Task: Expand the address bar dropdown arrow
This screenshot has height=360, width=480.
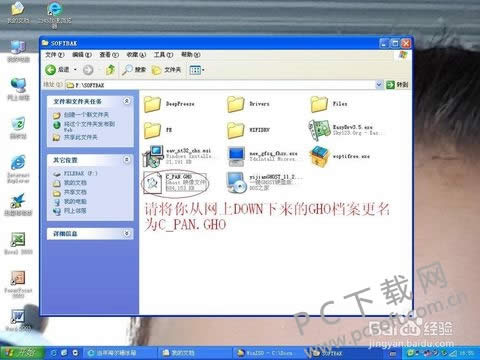Action: 379,85
